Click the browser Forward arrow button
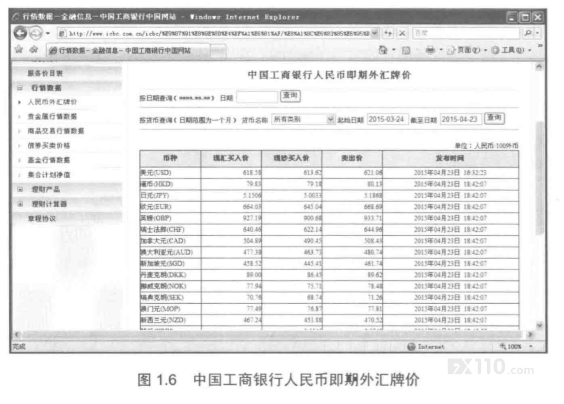 [35, 33]
